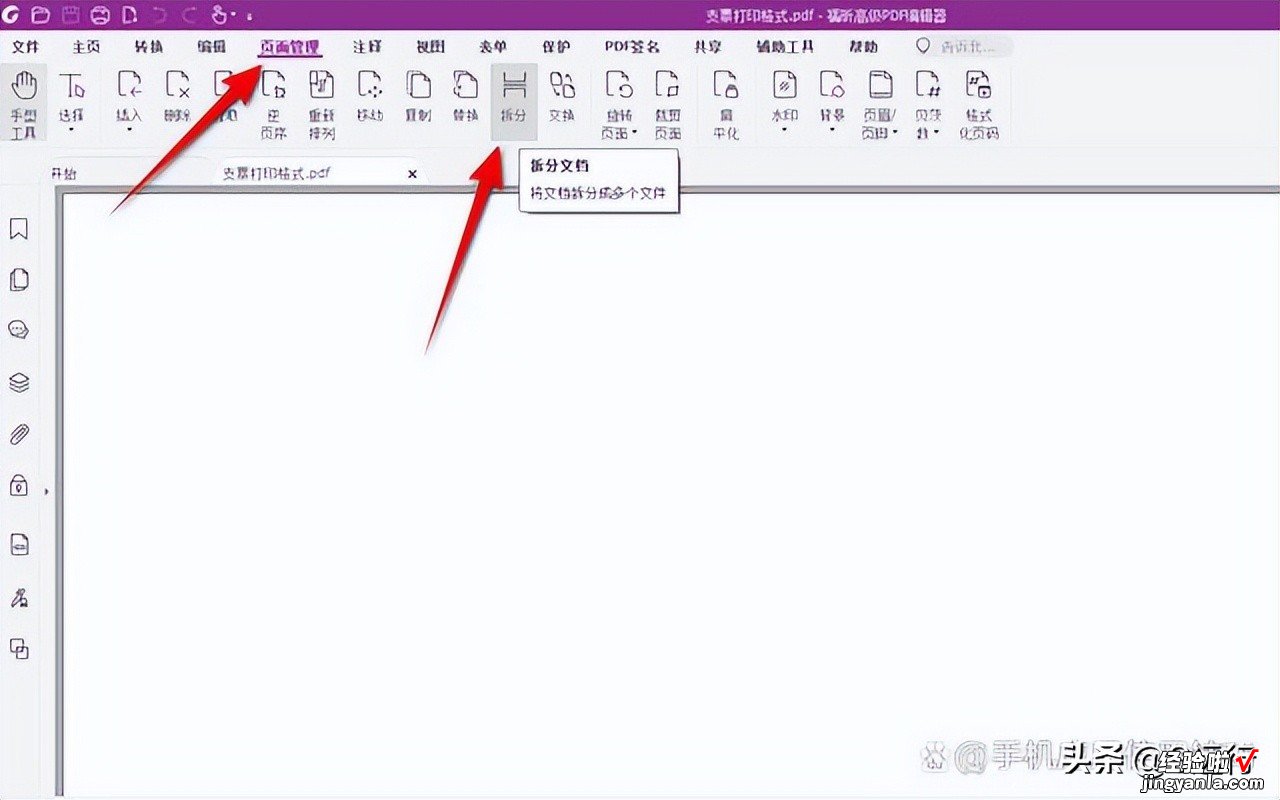1280x800 pixels.
Task: Switch to the View (视图) ribbon tab
Action: tap(430, 47)
